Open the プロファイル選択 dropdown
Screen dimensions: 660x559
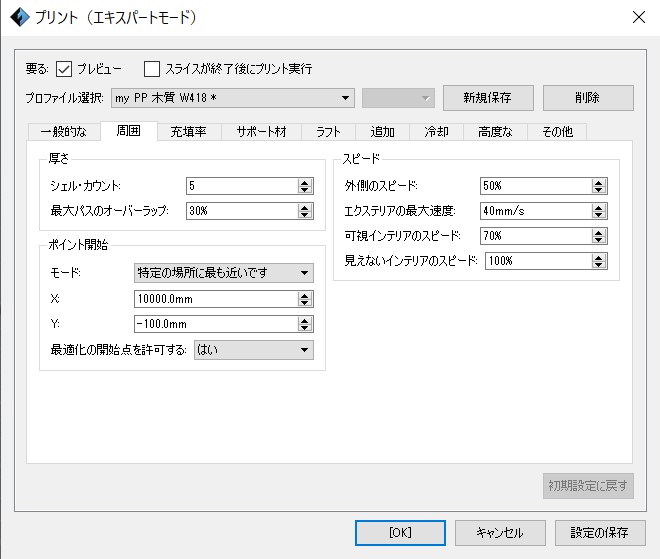coord(233,98)
